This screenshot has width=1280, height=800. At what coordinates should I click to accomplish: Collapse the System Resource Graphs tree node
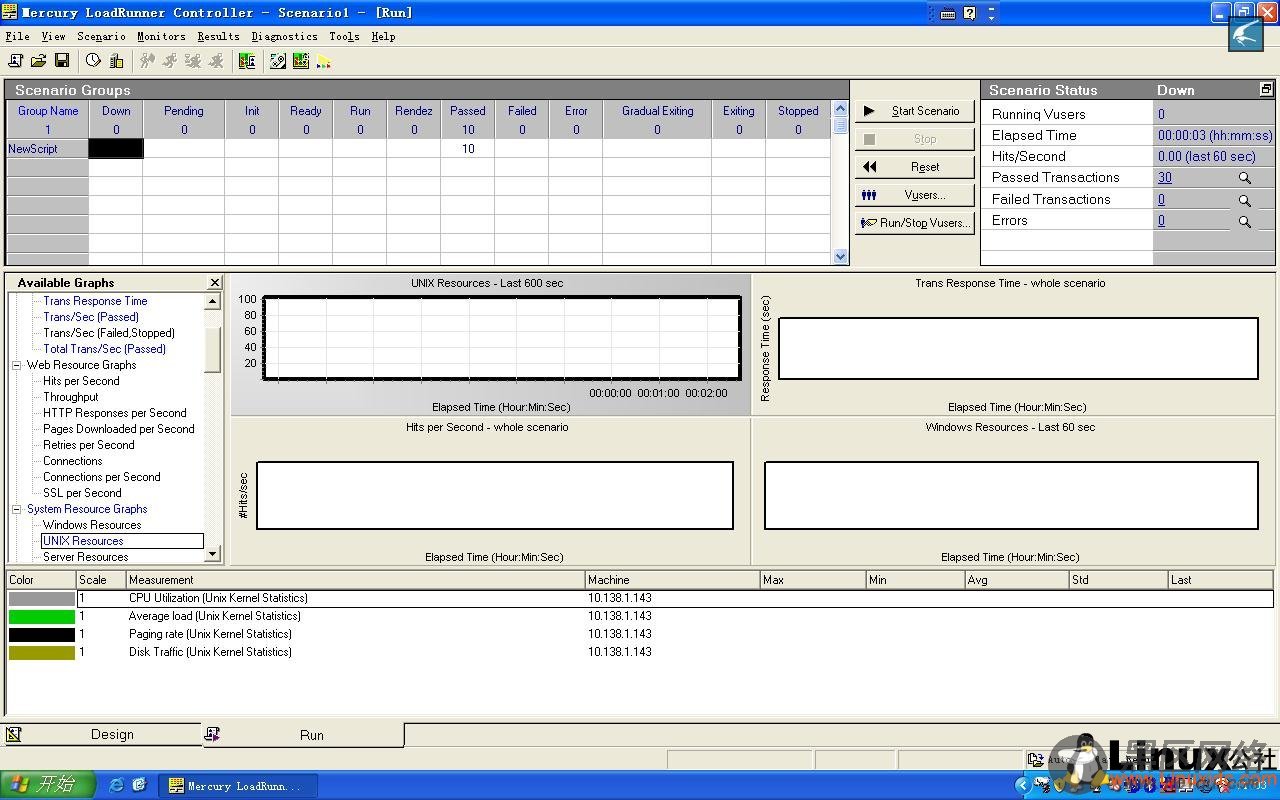pos(16,509)
